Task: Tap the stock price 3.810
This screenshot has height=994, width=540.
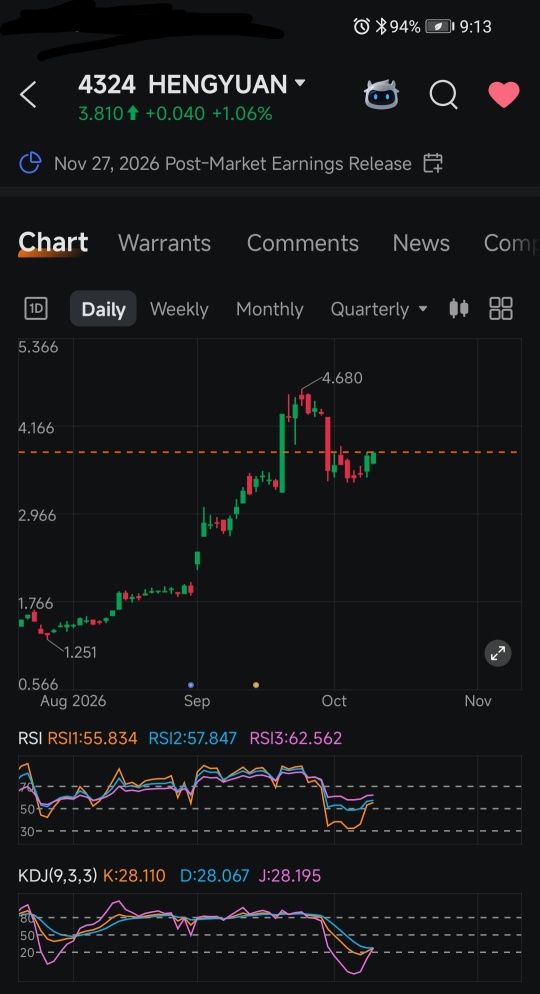Action: pyautogui.click(x=100, y=113)
